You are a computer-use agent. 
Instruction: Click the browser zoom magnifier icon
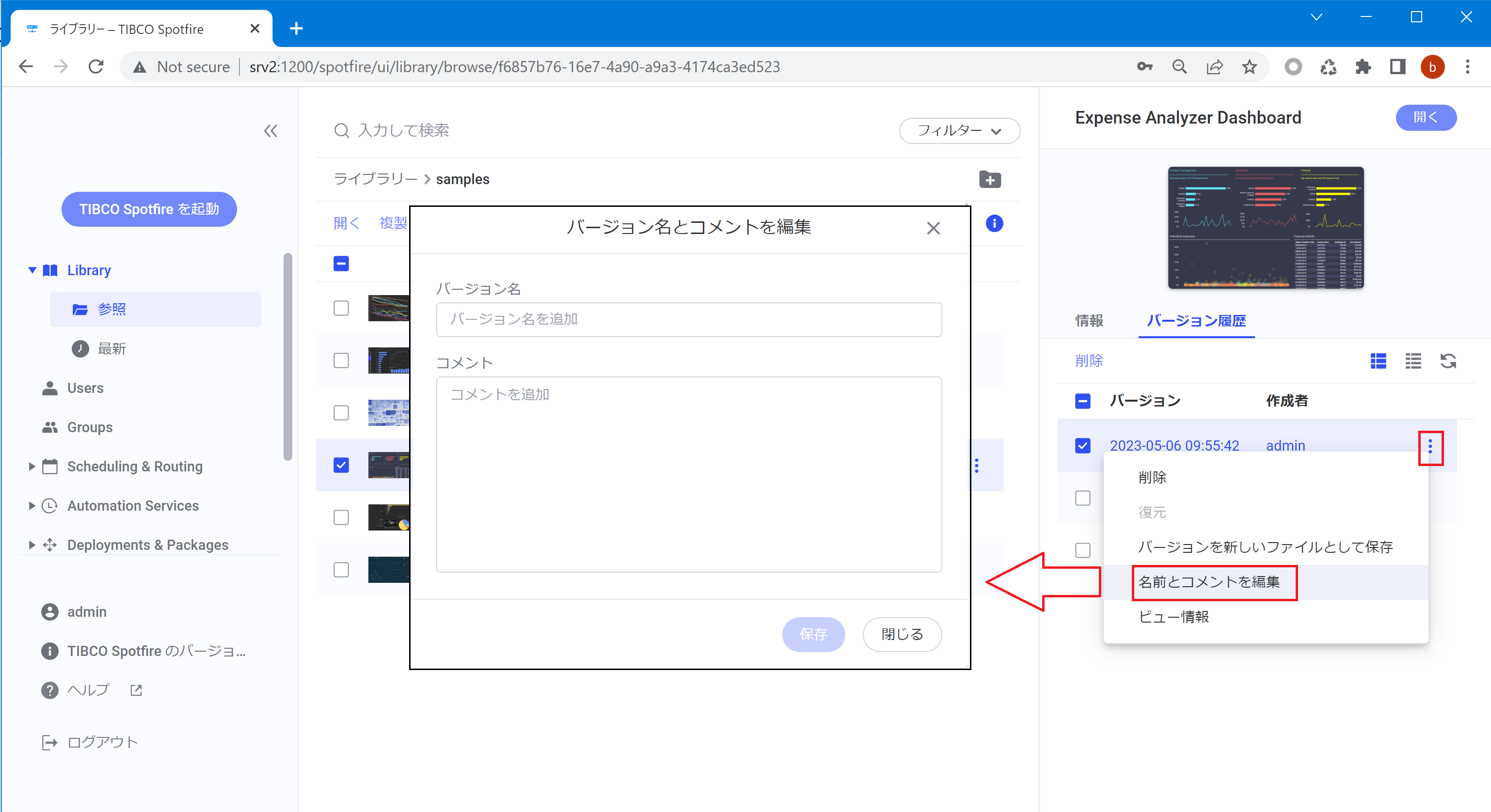(1179, 66)
